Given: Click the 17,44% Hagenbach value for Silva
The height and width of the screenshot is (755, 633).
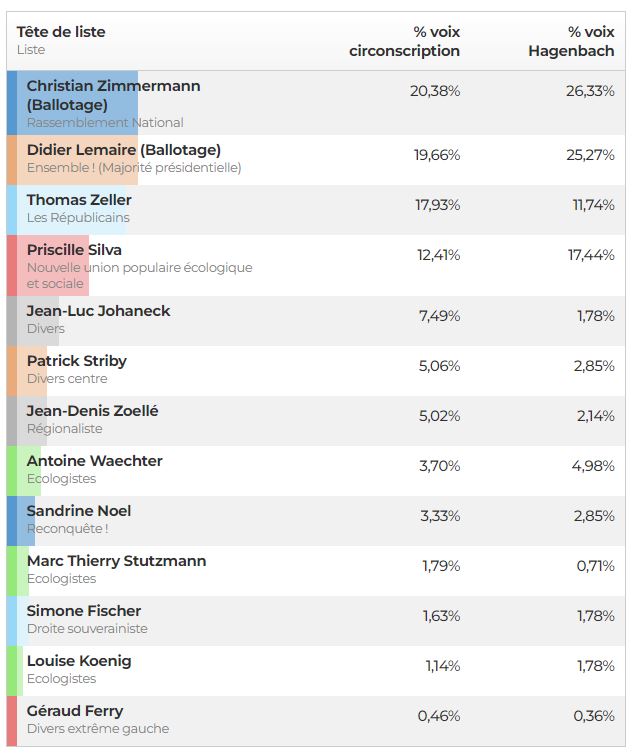Looking at the screenshot, I should point(591,255).
